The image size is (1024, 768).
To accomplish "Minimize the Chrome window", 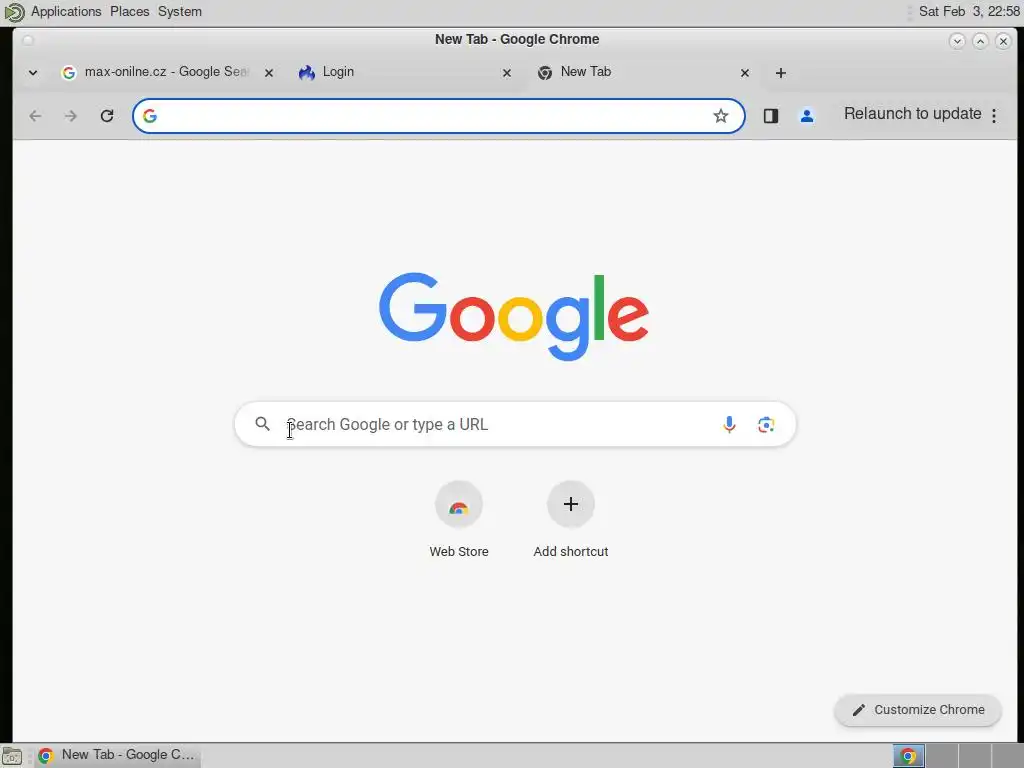I will [957, 41].
